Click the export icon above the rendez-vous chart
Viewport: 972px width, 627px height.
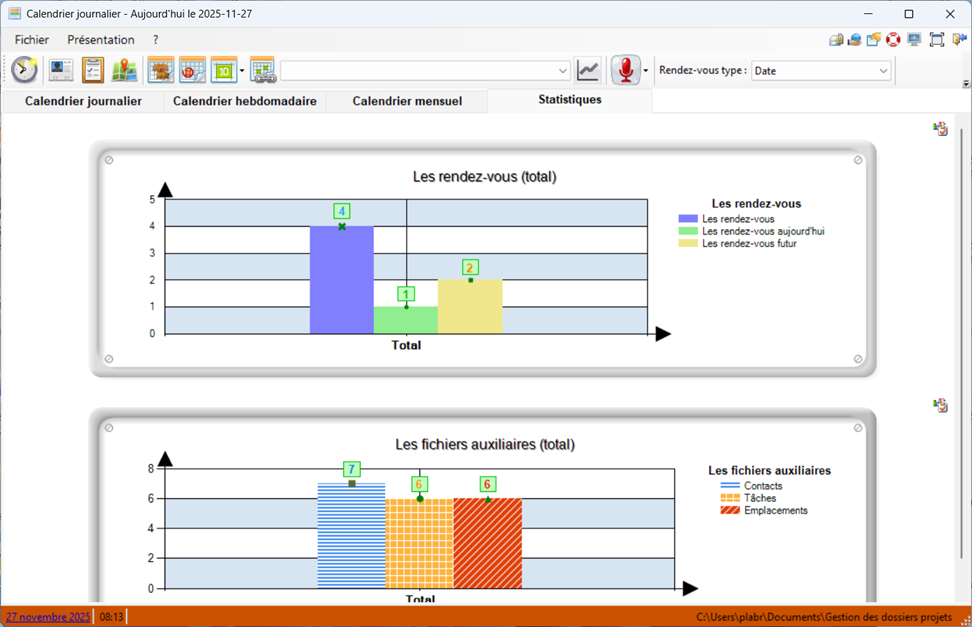[940, 129]
